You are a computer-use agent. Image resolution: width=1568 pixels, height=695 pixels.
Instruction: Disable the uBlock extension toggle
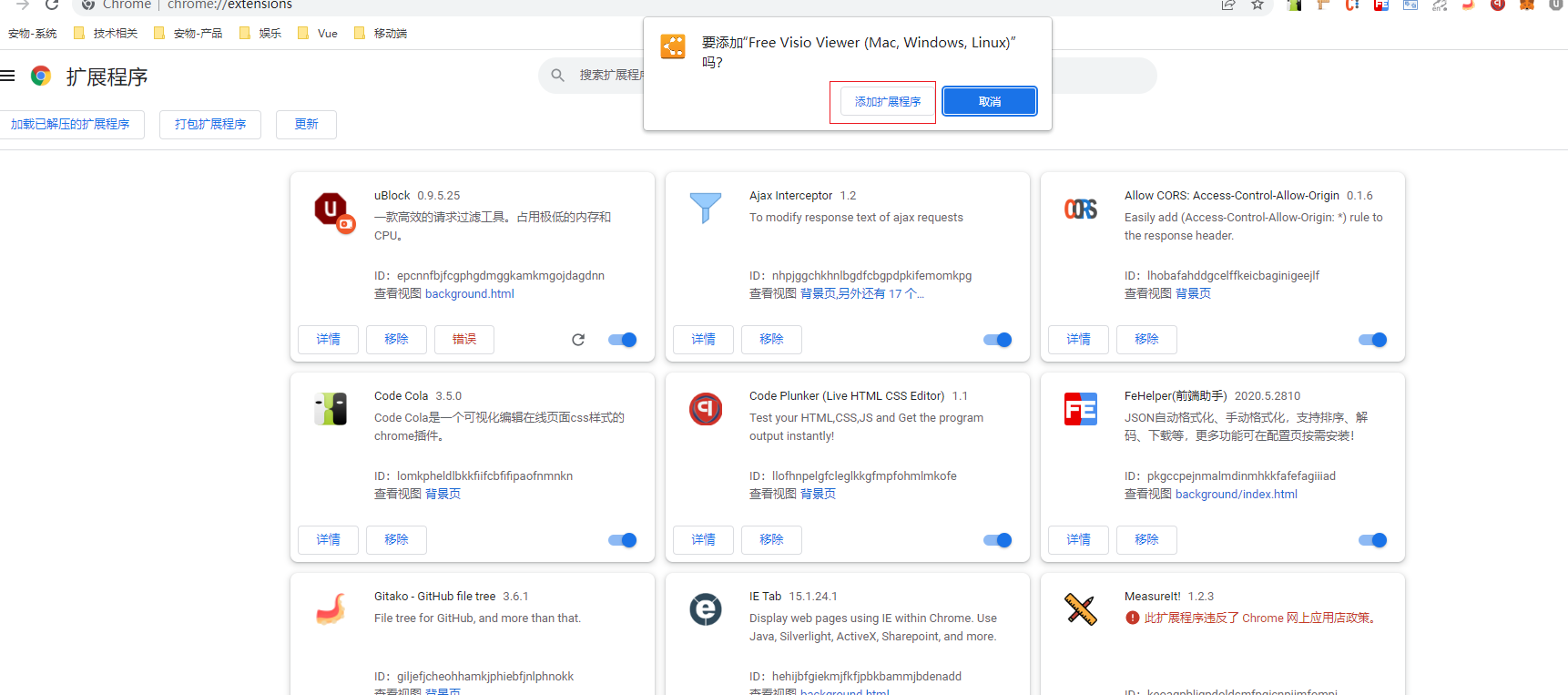623,340
